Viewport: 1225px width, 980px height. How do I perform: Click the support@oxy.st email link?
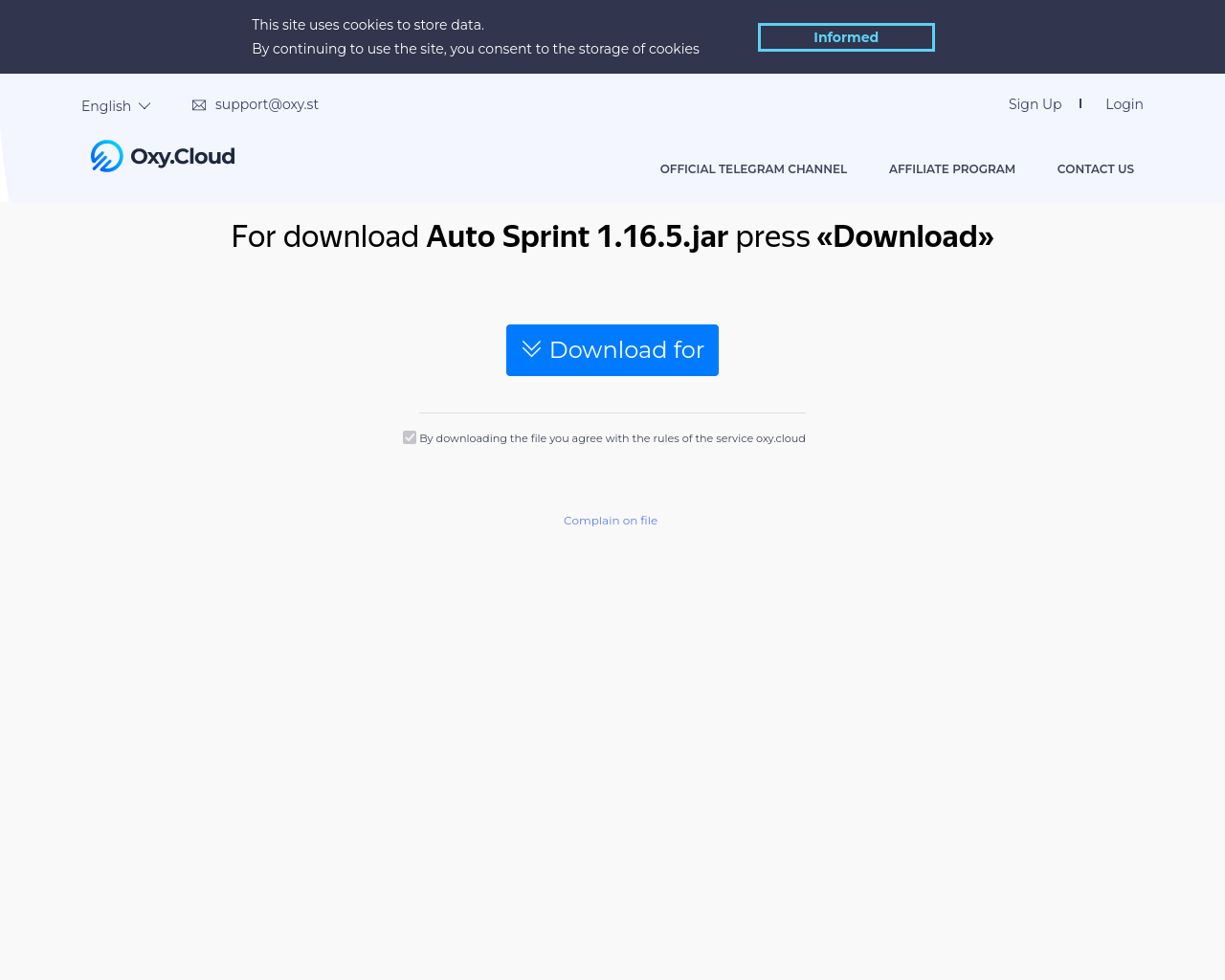[x=267, y=104]
